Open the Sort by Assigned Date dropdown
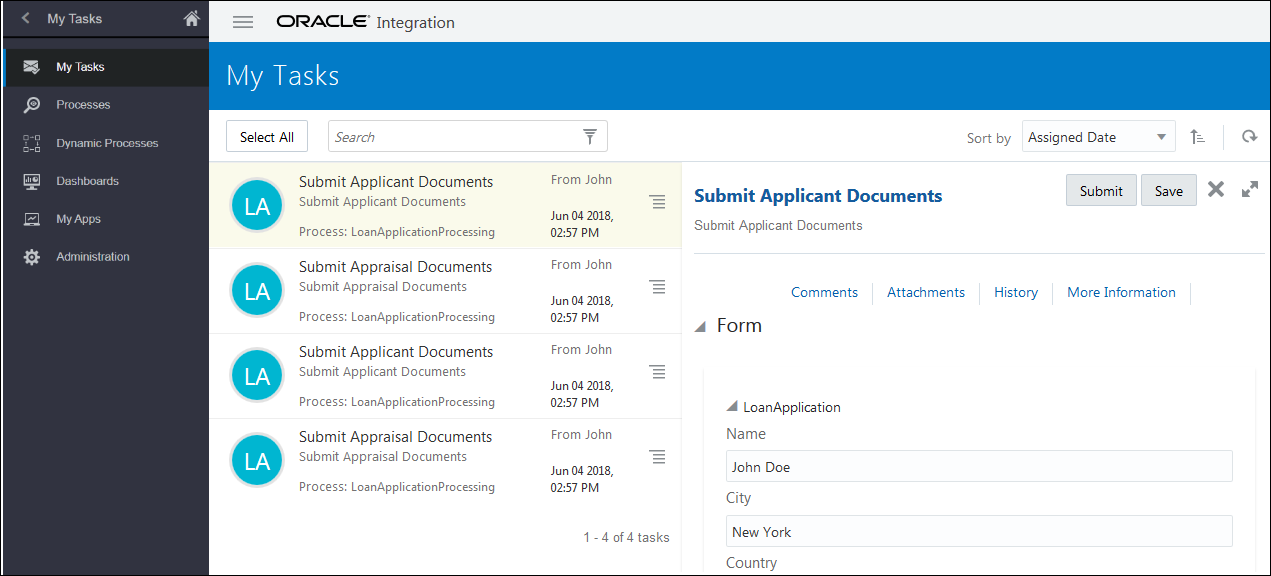 (1099, 137)
